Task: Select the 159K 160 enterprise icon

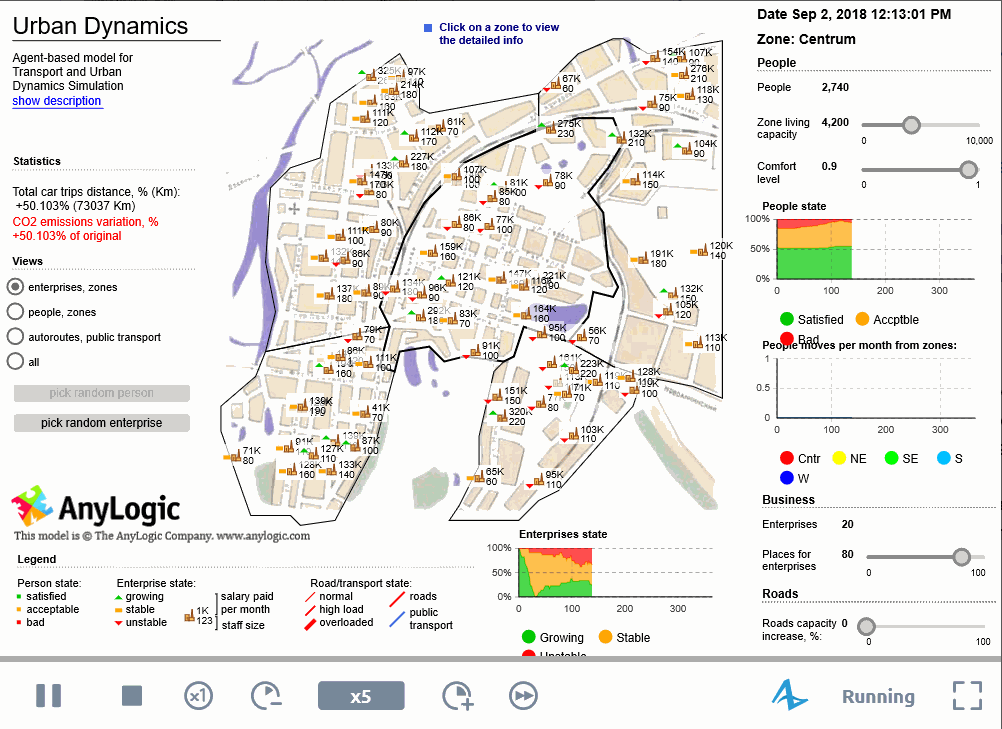Action: [x=433, y=251]
